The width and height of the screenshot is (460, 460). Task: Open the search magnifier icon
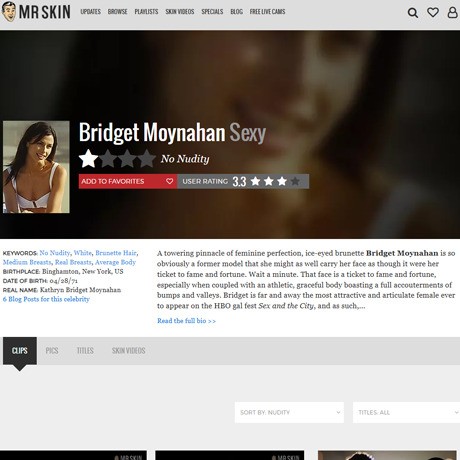pyautogui.click(x=413, y=13)
